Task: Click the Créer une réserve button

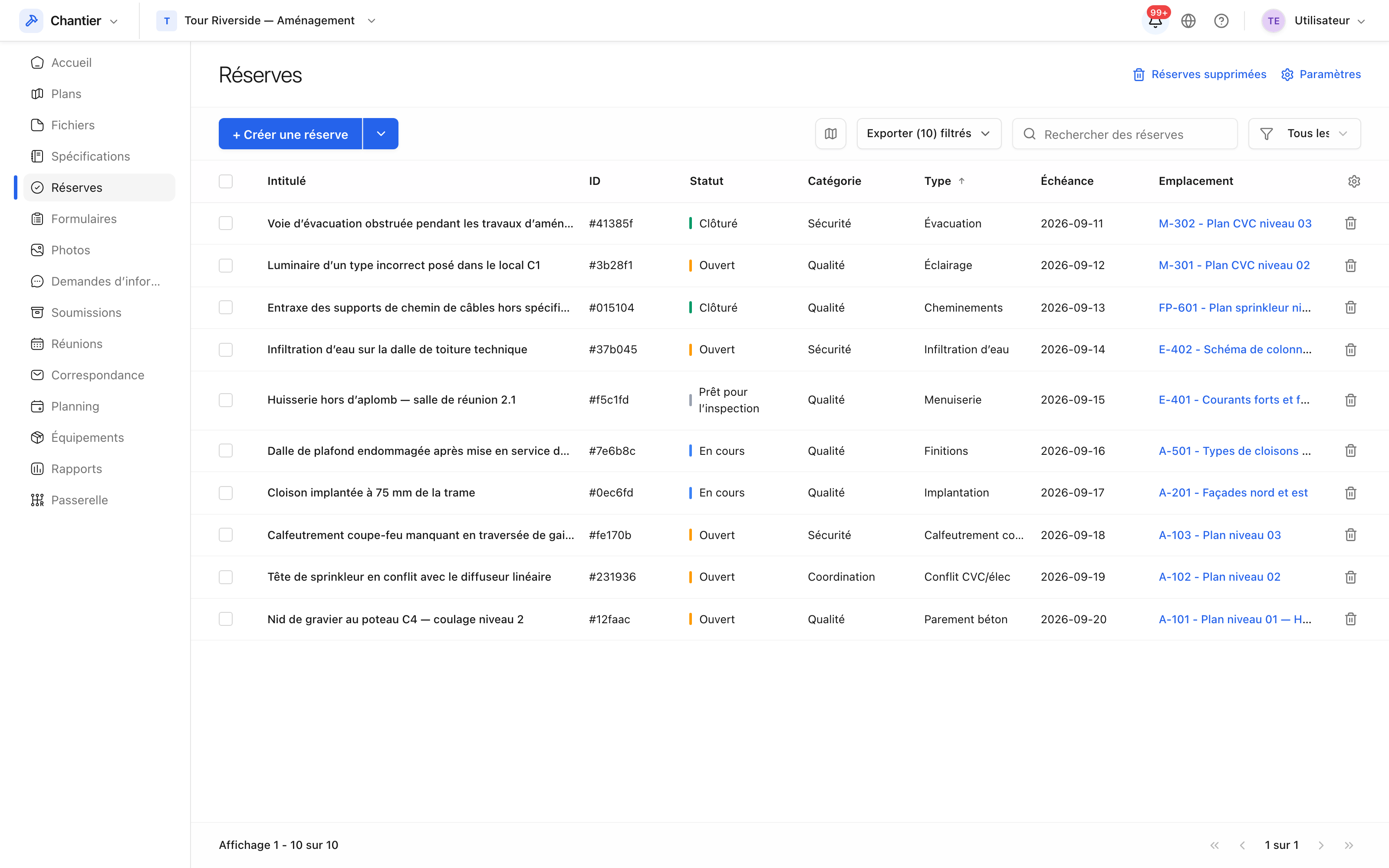Action: click(290, 134)
